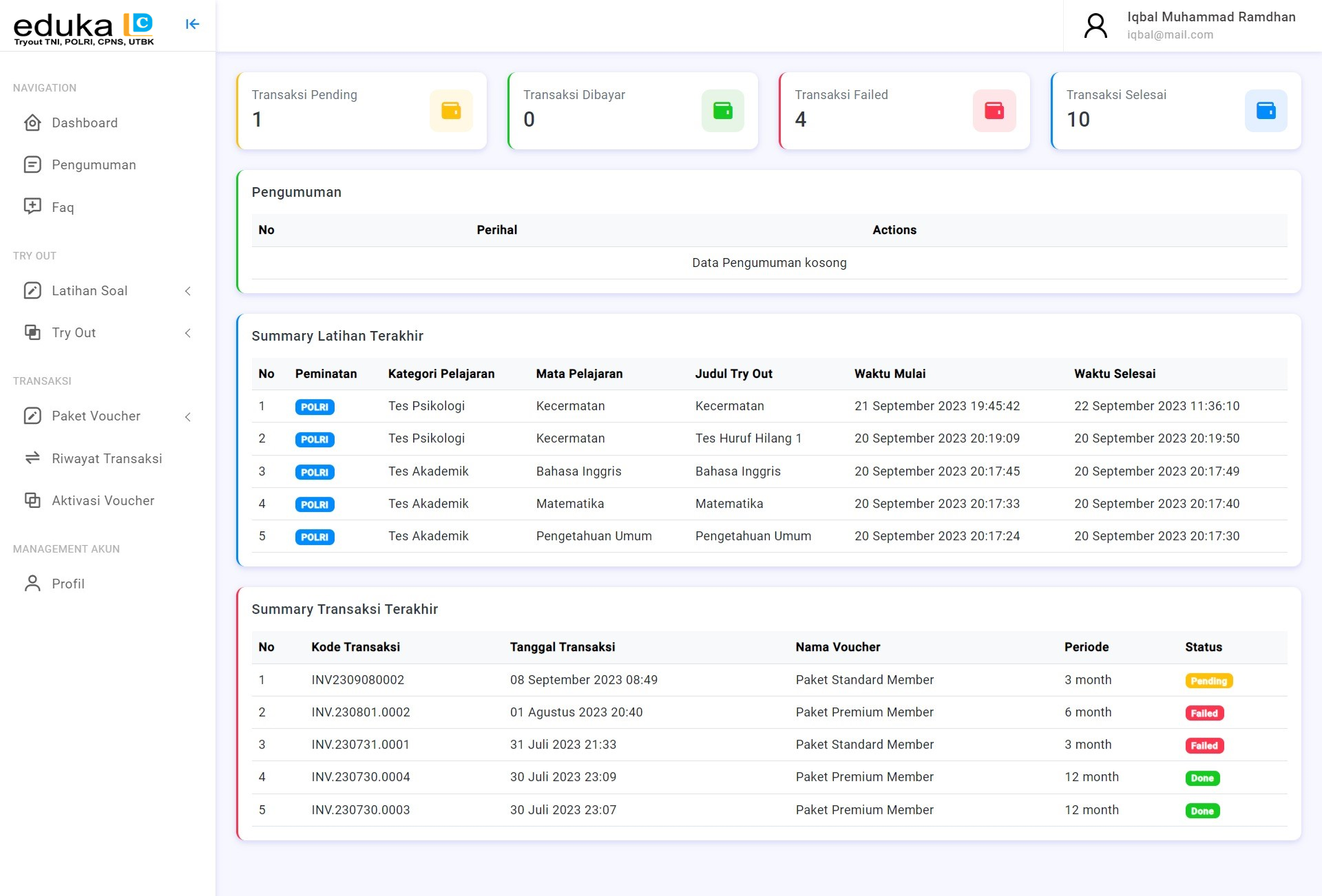Open the Pengumuman menu item
Viewport: 1322px width, 896px height.
[x=94, y=165]
